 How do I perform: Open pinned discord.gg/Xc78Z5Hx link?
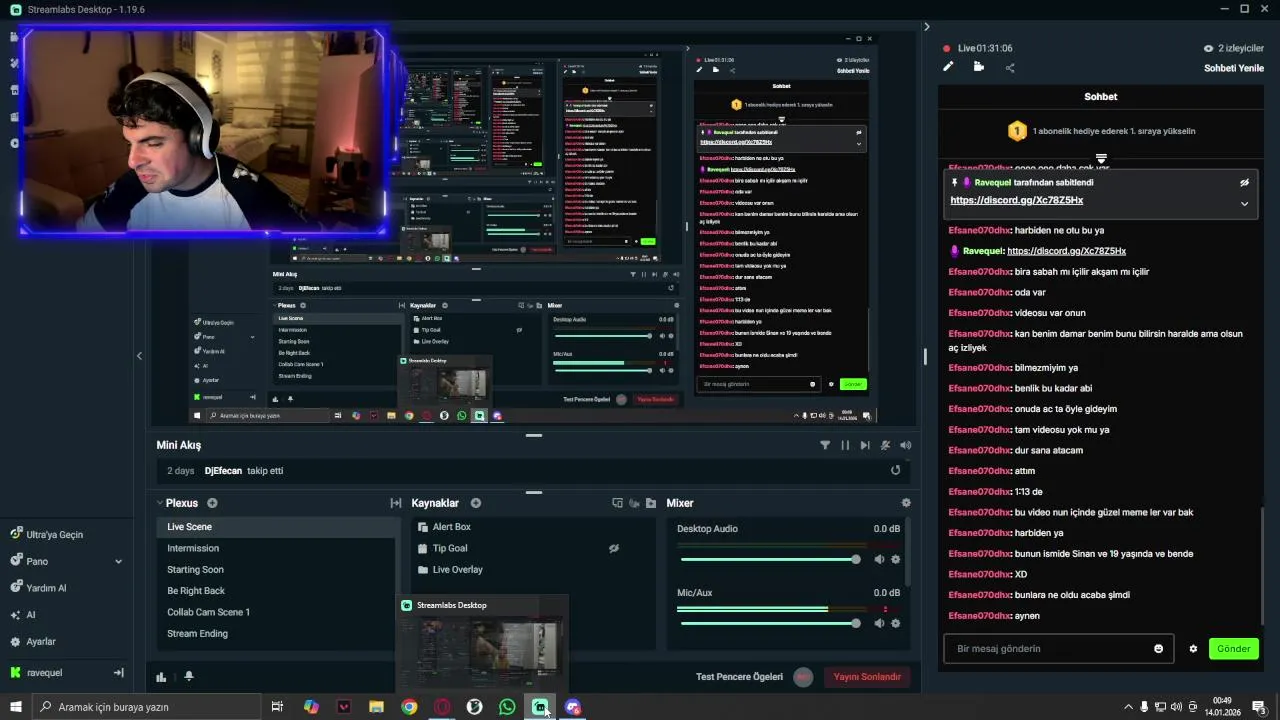pos(1016,200)
